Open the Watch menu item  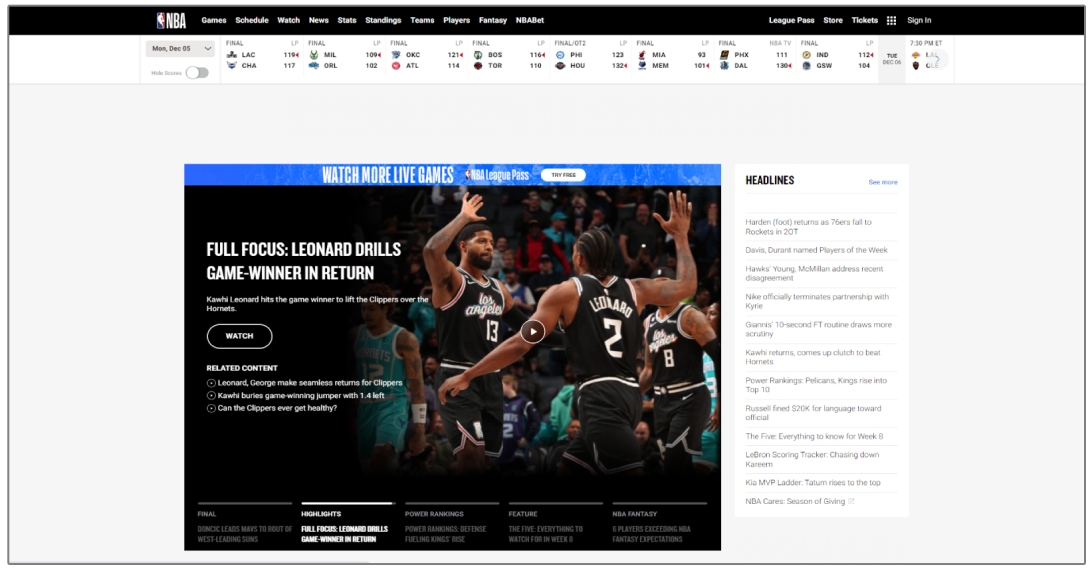288,20
